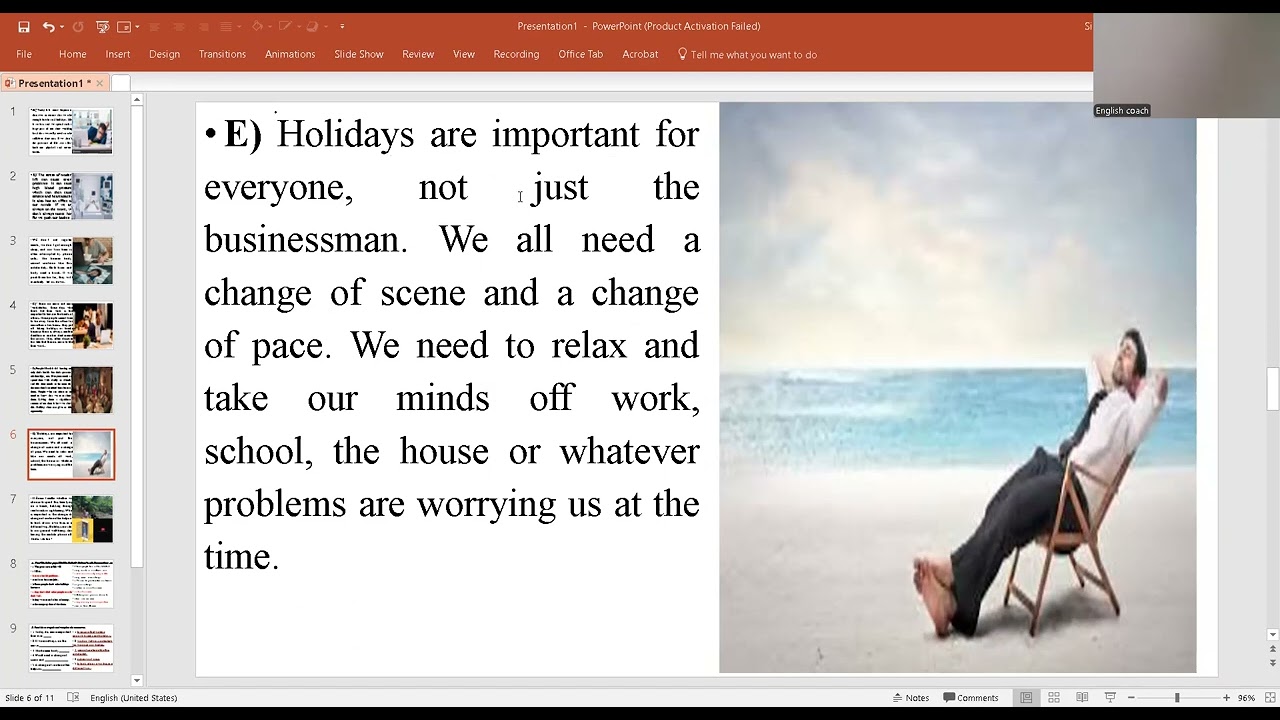The height and width of the screenshot is (720, 1280).
Task: Click the zoom out minus button
Action: [x=1131, y=698]
